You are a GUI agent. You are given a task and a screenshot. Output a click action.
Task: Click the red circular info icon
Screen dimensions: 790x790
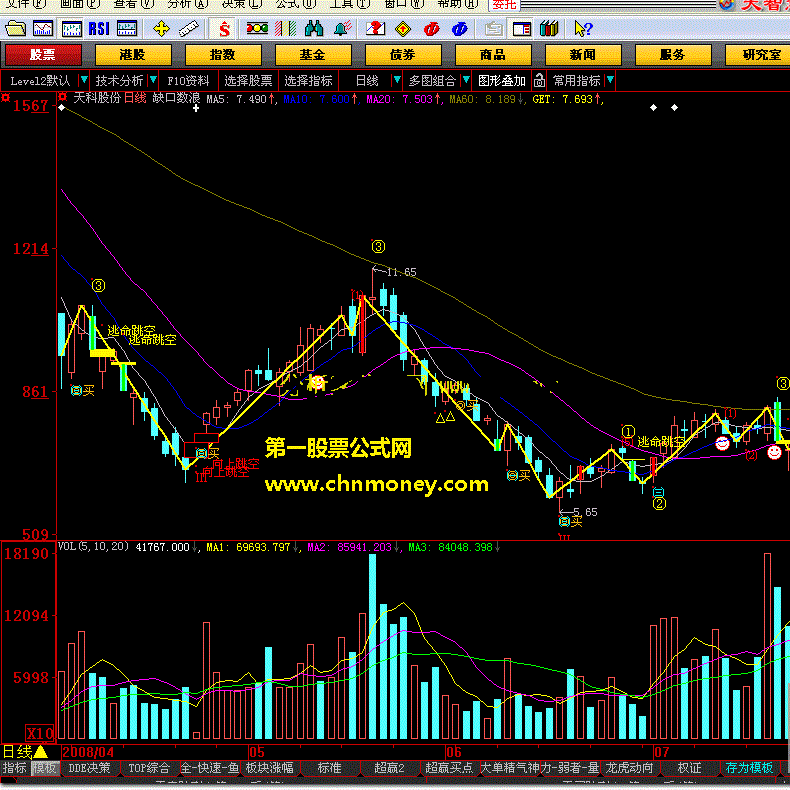pos(431,29)
